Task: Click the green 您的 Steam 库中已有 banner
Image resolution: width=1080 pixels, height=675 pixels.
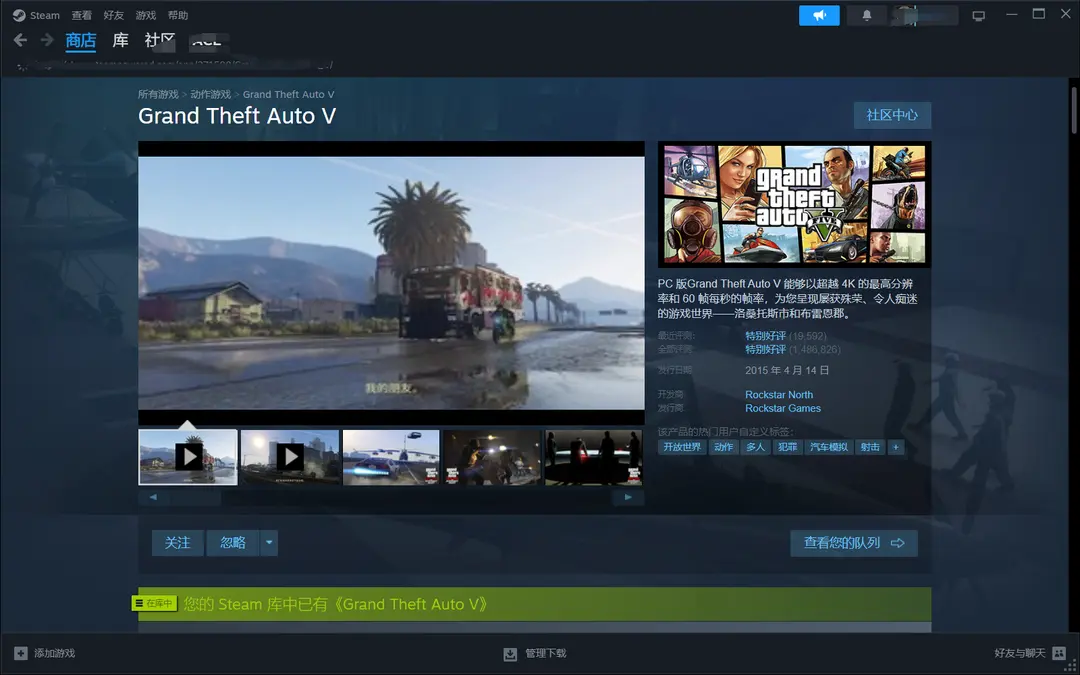Action: (x=534, y=604)
